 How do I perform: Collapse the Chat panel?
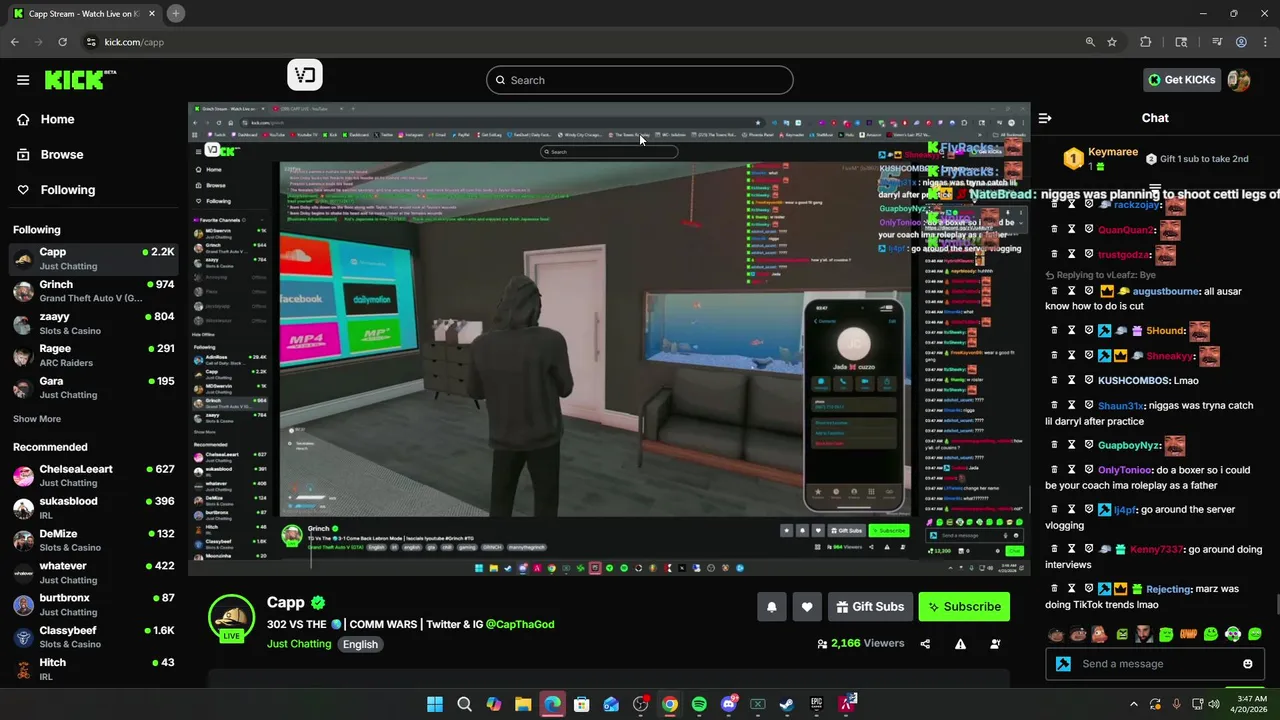(x=1045, y=118)
